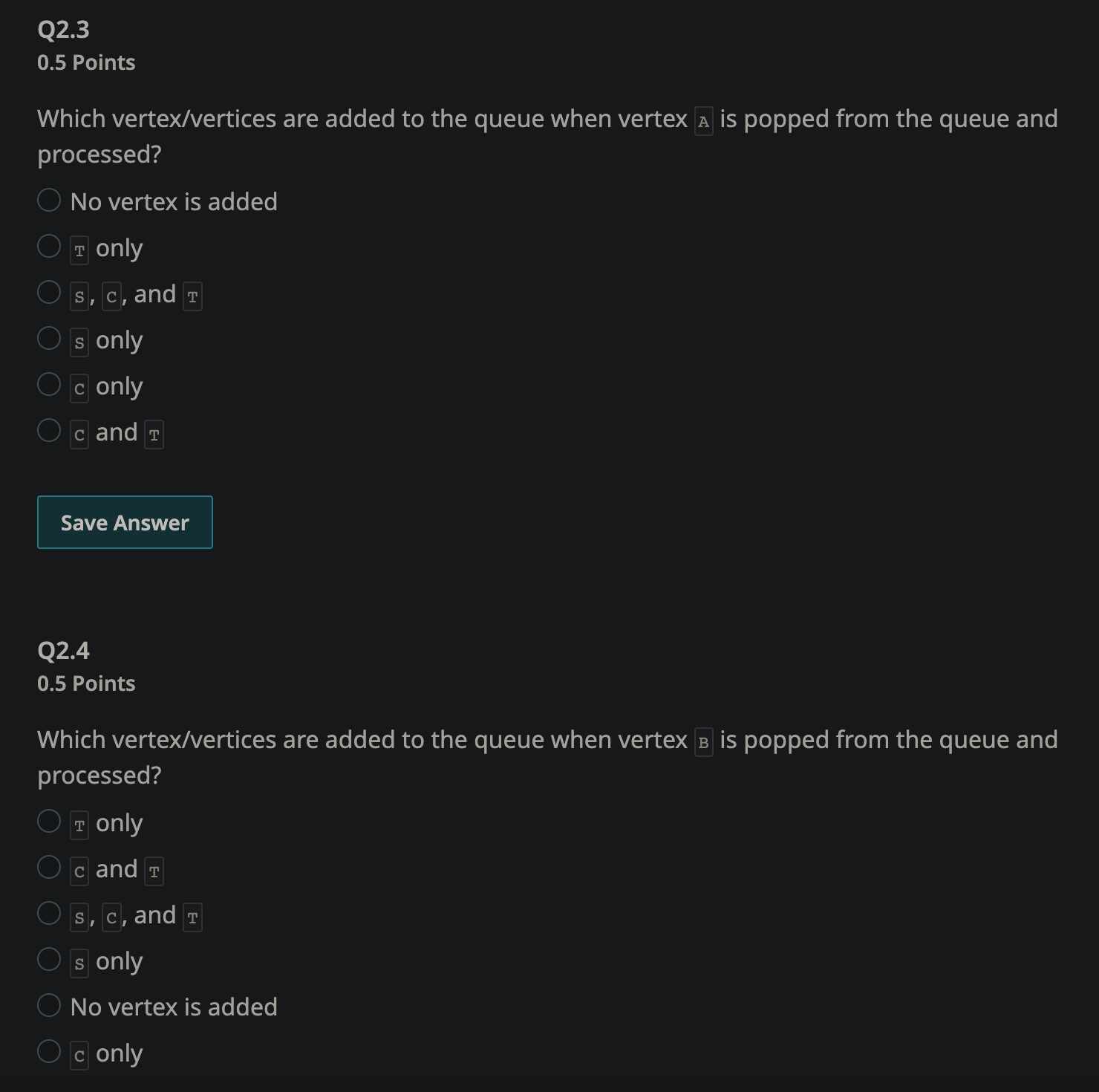Click the 0.5 Points label under Q2.3
Viewport: 1099px width, 1092px height.
coord(85,62)
